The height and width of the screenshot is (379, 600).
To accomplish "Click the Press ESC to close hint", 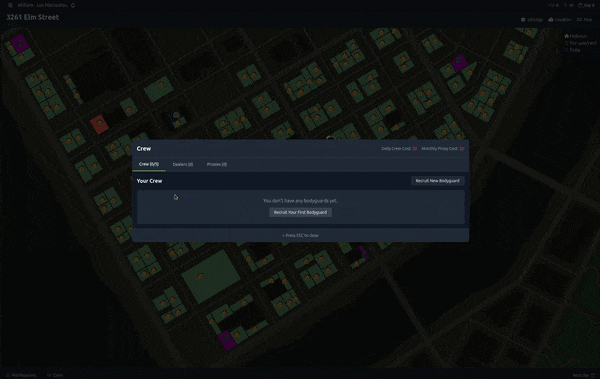I will (300, 235).
